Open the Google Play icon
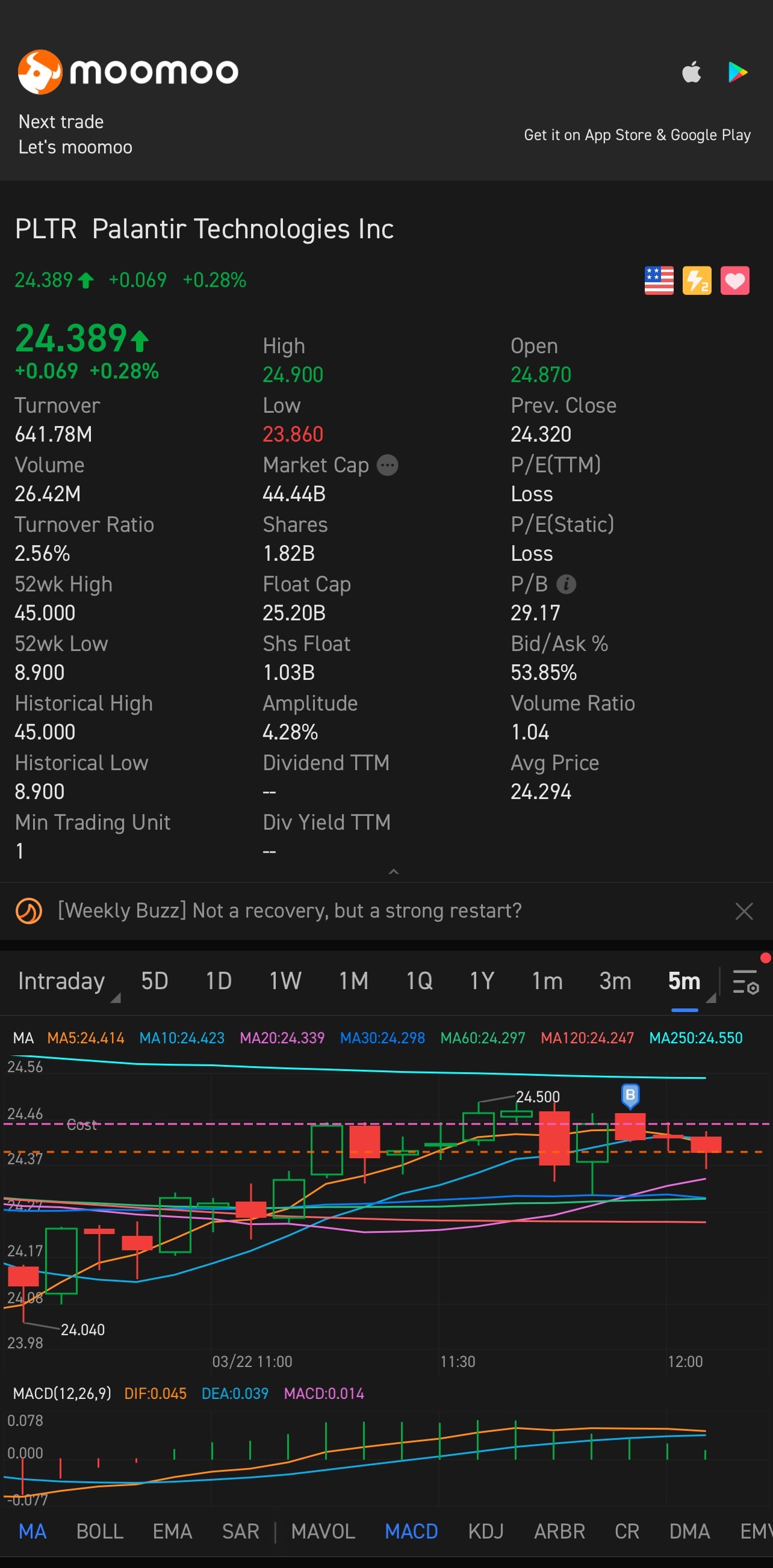The height and width of the screenshot is (1568, 773). (737, 72)
